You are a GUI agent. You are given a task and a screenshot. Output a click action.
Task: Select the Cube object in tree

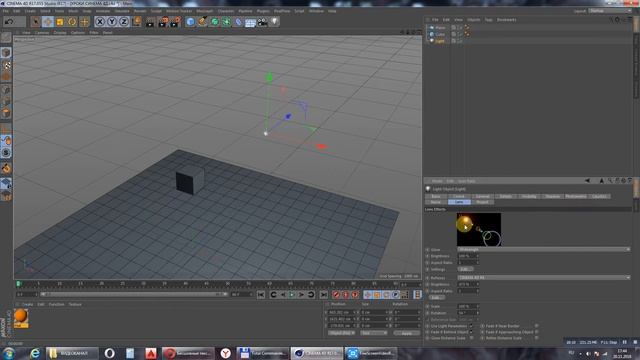440,34
